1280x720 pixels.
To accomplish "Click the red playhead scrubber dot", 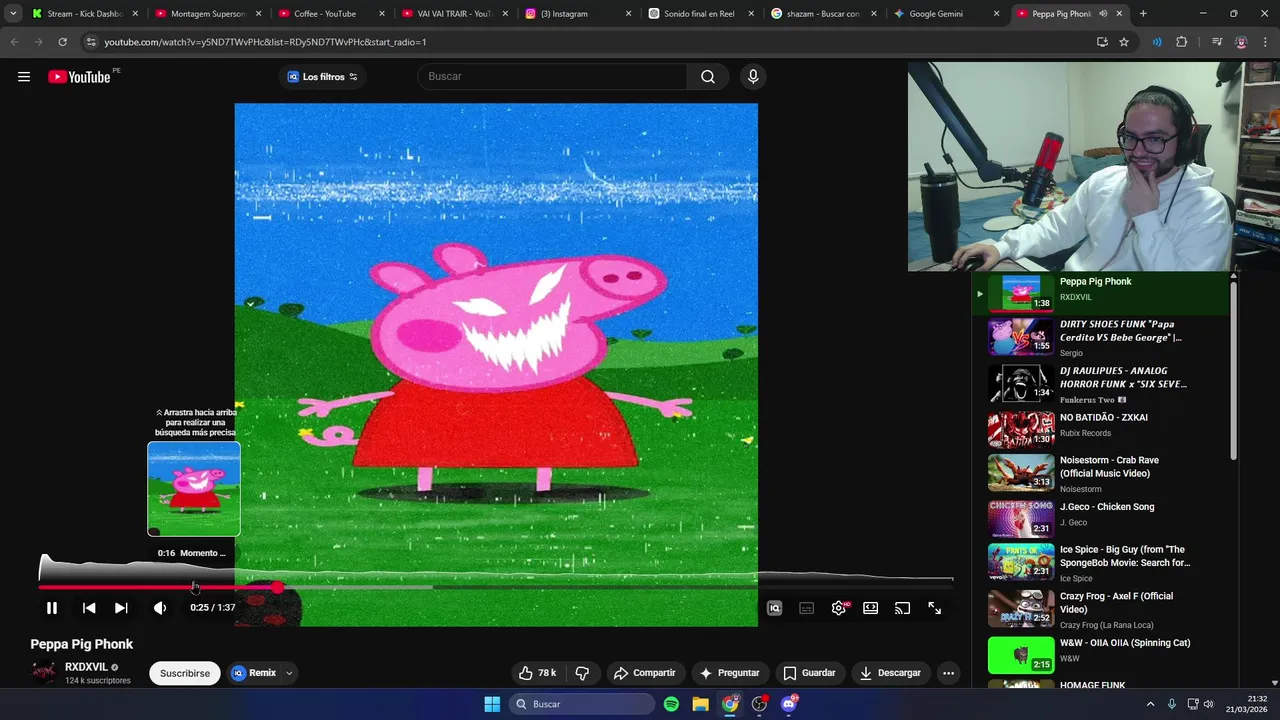I will 277,588.
